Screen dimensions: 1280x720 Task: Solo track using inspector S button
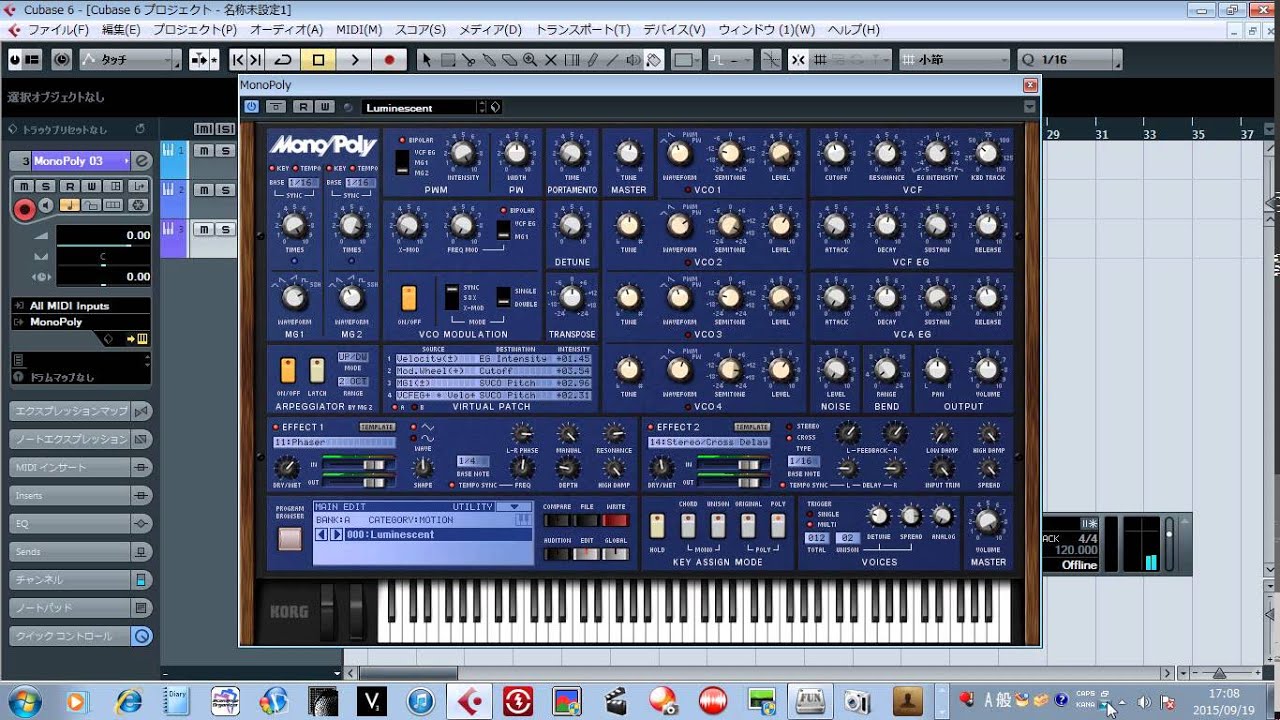[x=44, y=186]
